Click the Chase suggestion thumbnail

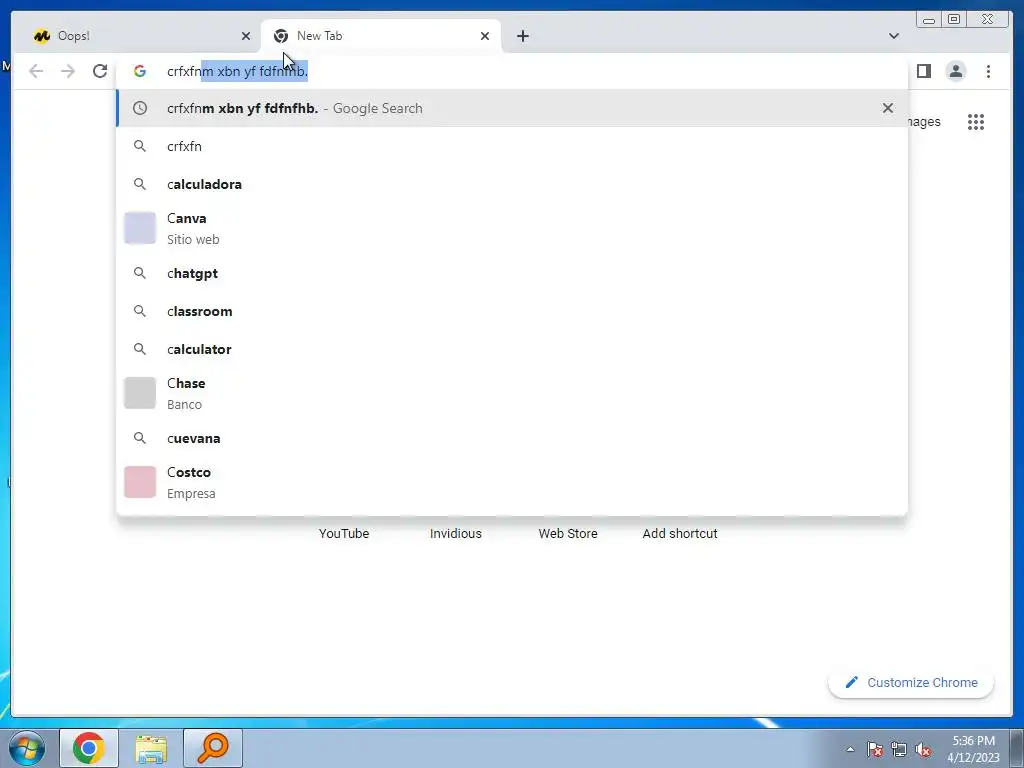pos(140,392)
